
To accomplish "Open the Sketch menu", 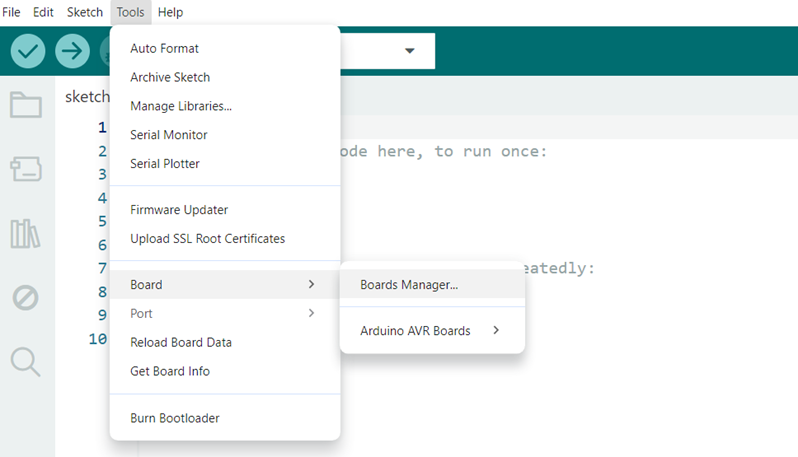I will click(85, 12).
